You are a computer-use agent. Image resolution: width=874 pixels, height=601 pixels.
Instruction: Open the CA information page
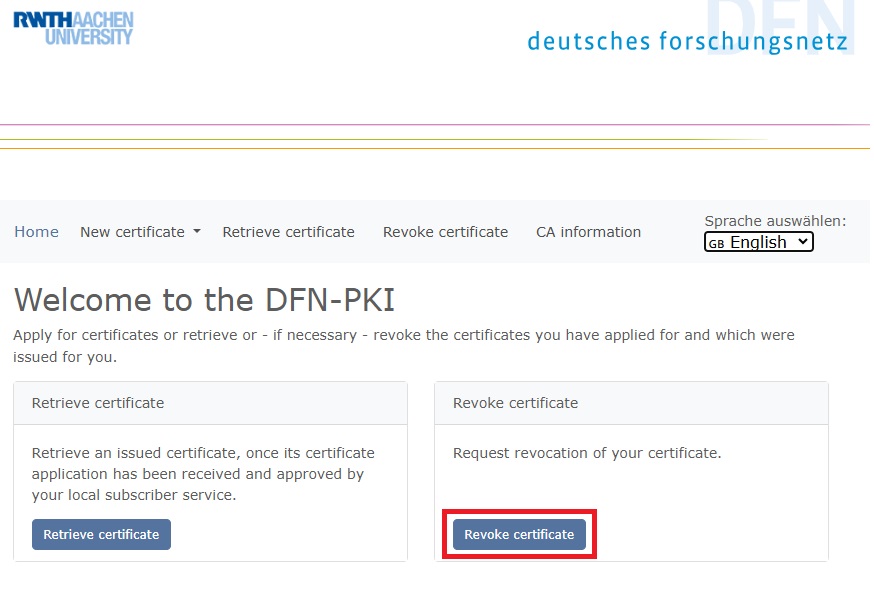click(x=588, y=231)
